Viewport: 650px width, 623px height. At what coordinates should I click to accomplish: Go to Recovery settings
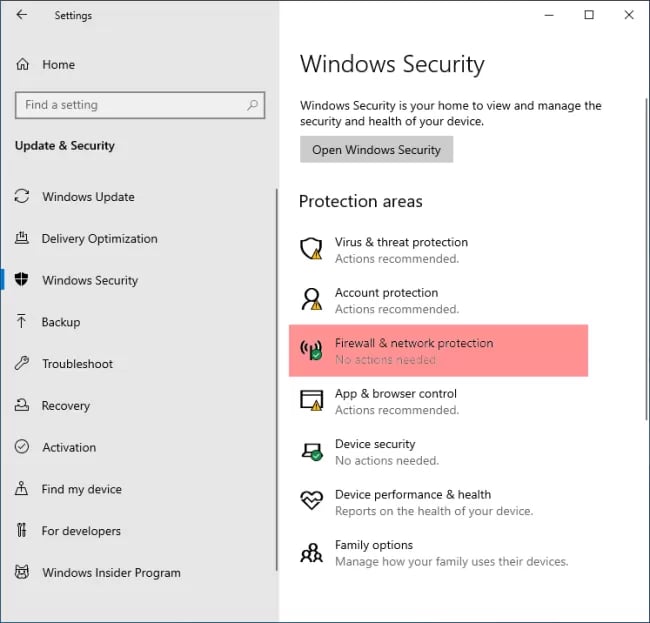pyautogui.click(x=66, y=406)
